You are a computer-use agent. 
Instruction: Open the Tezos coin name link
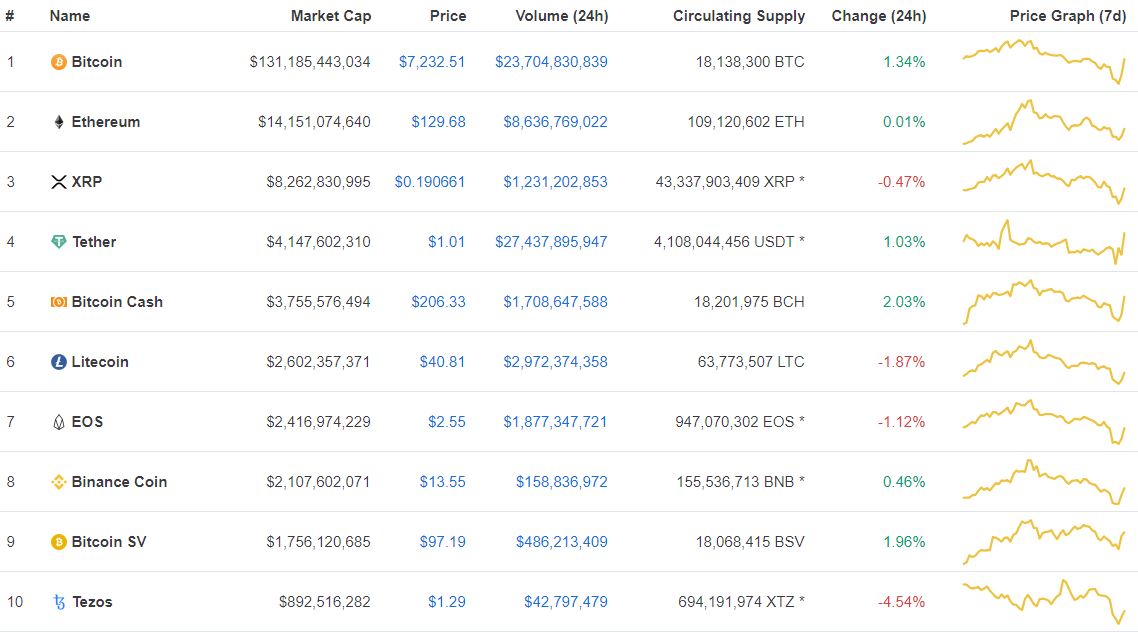(x=92, y=602)
